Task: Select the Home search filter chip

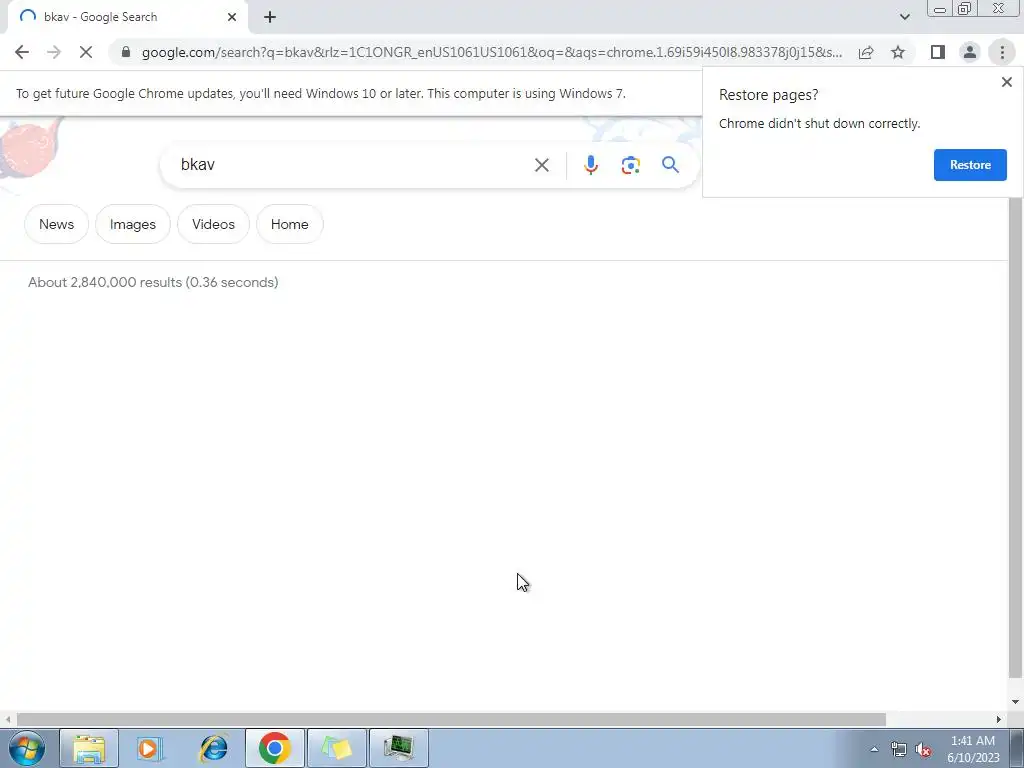Action: click(x=289, y=224)
